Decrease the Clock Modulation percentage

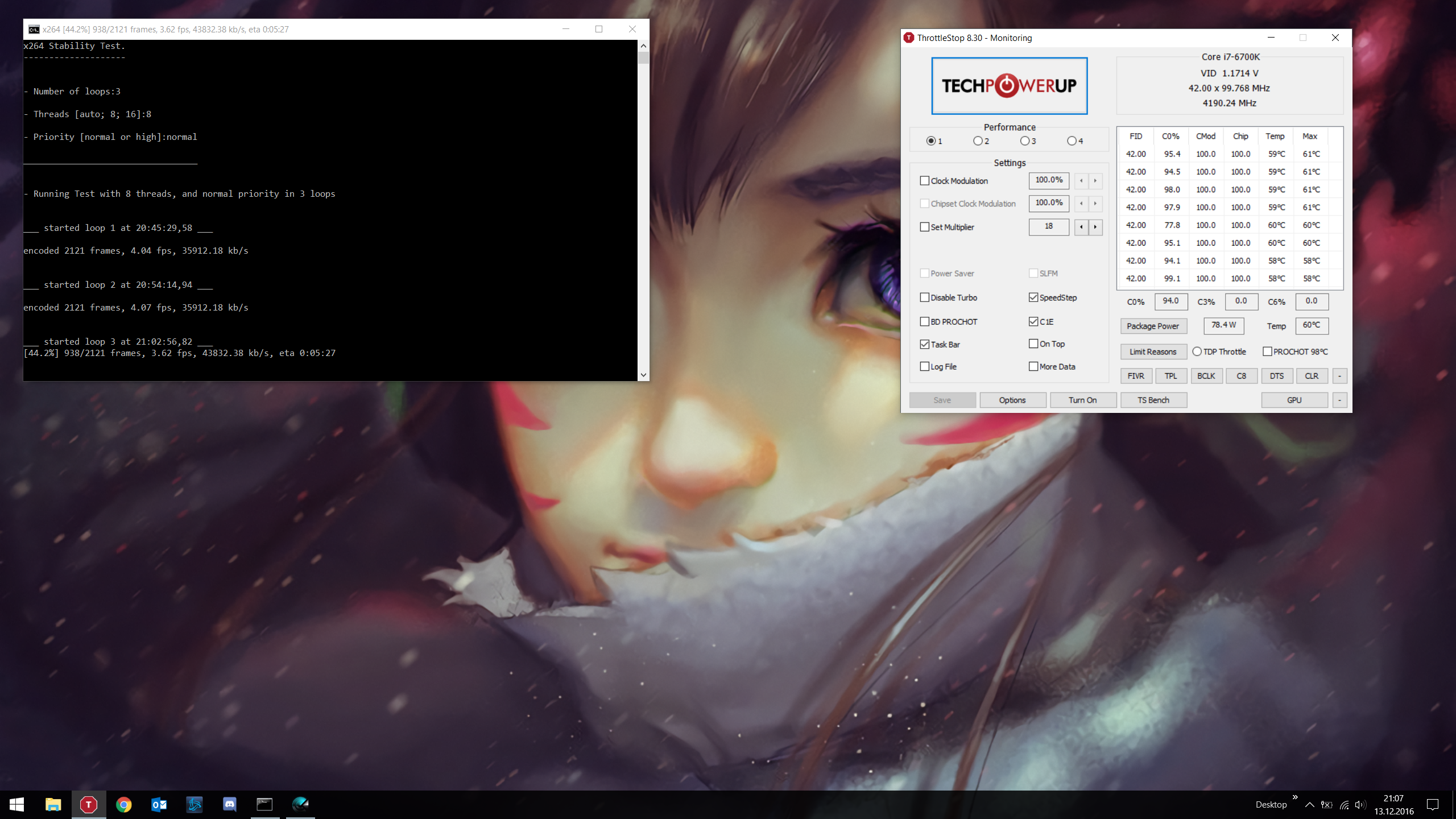point(1081,181)
